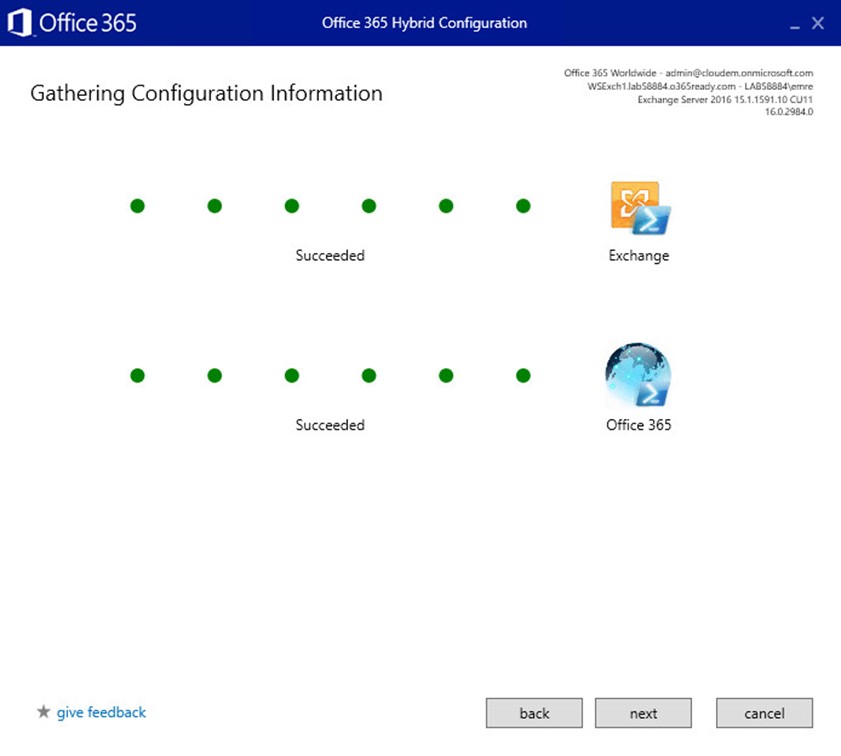Click the "Office 365 Hybrid Configuration" window title
The height and width of the screenshot is (756, 841).
coord(424,23)
